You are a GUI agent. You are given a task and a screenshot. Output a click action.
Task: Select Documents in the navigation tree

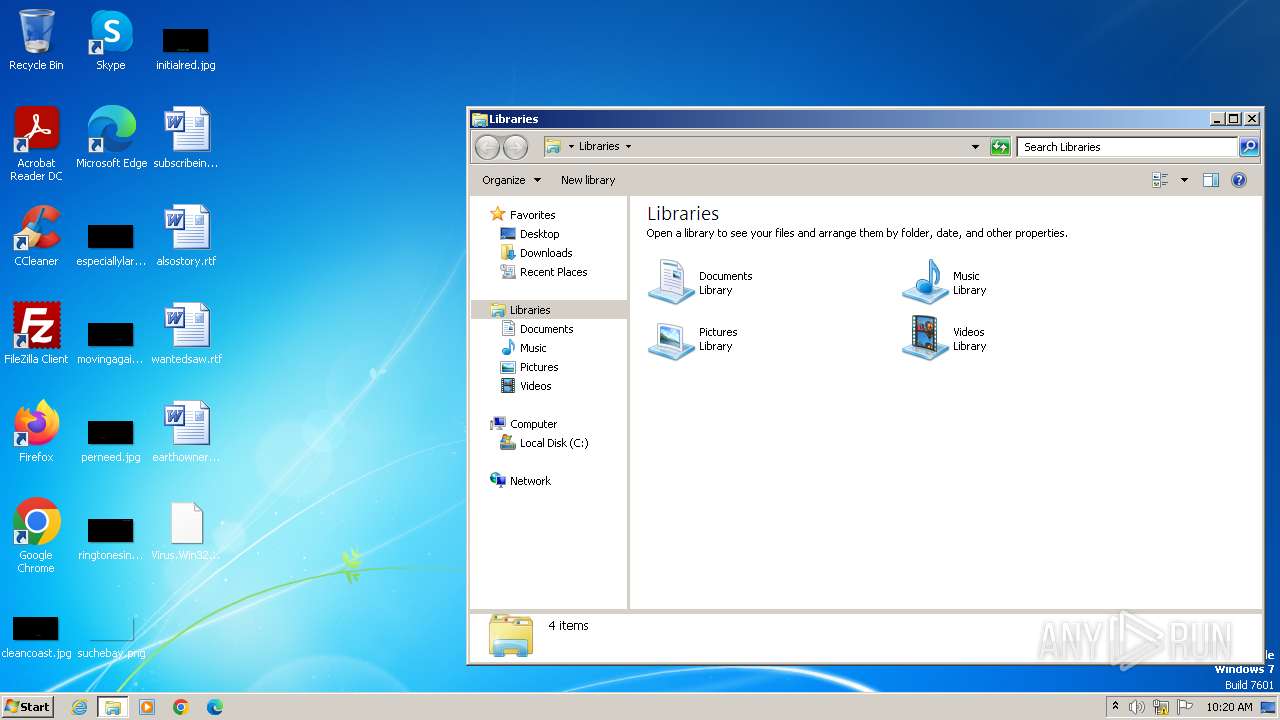click(546, 329)
